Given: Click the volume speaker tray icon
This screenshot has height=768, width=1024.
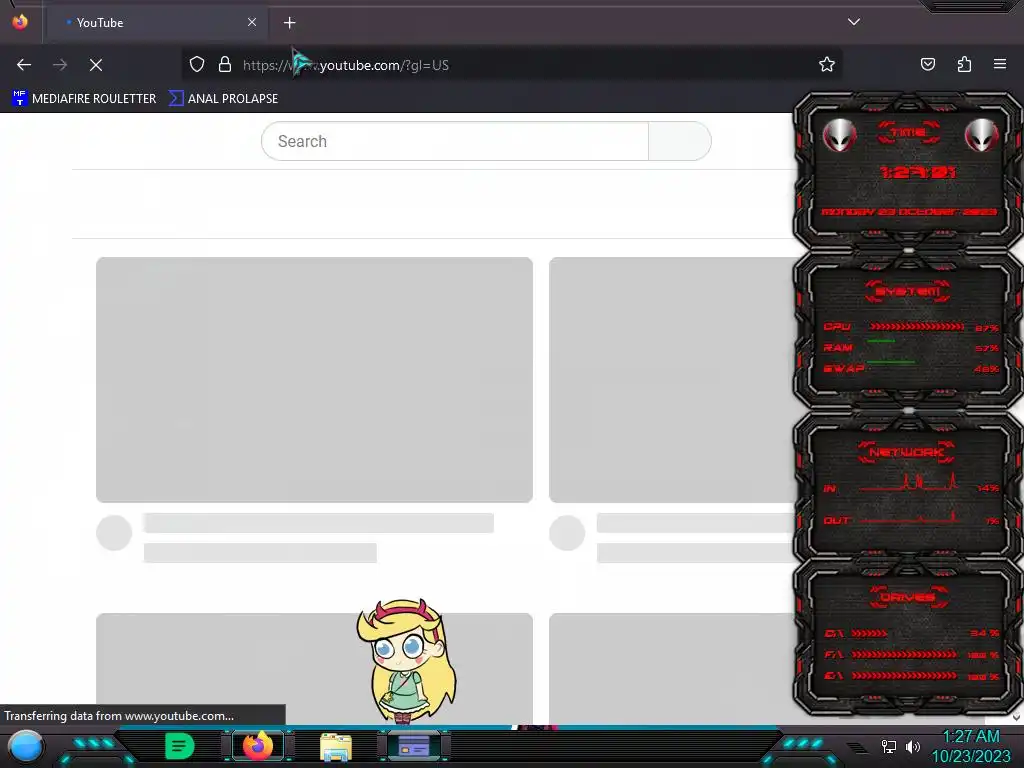Looking at the screenshot, I should (x=913, y=746).
